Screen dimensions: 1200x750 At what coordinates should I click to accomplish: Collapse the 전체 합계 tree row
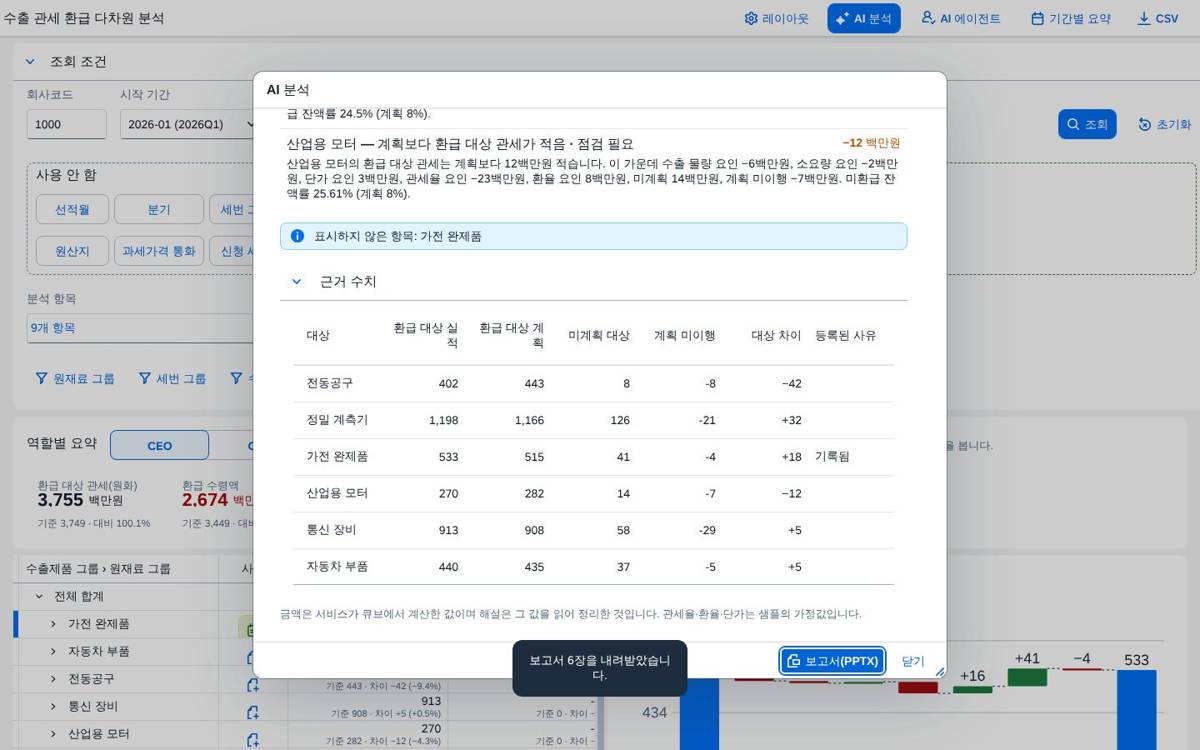pyautogui.click(x=39, y=596)
